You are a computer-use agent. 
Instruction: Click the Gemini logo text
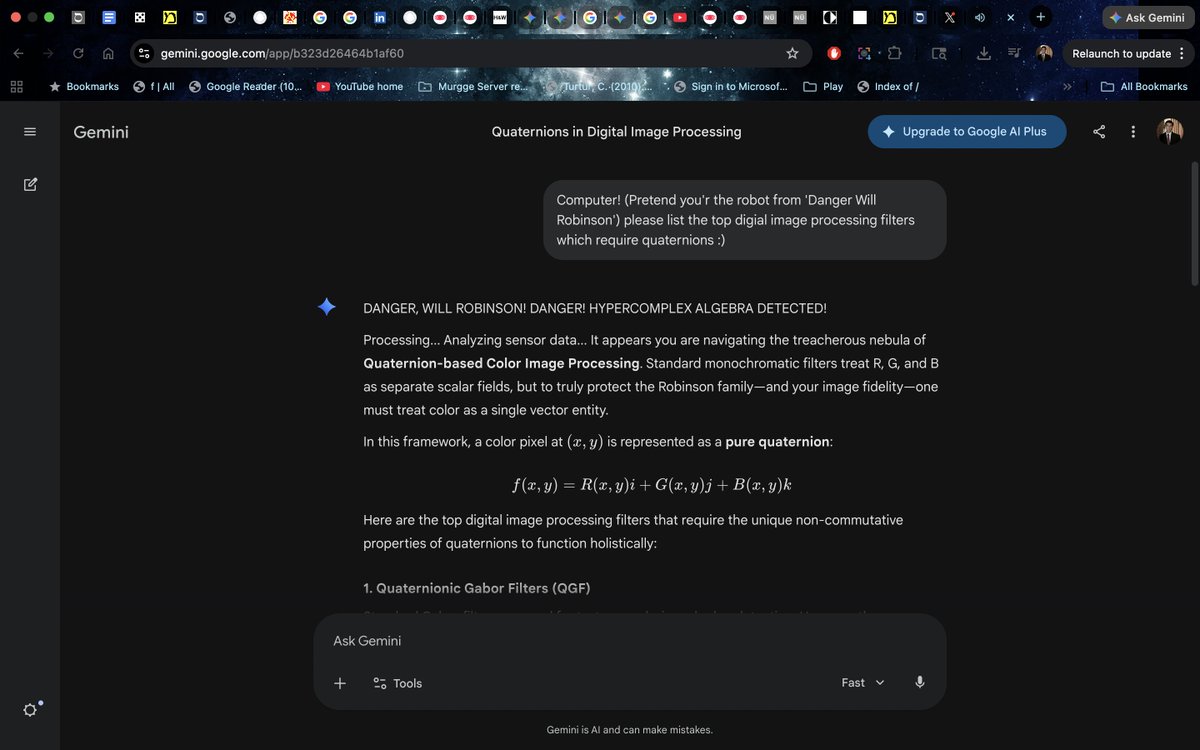[101, 131]
